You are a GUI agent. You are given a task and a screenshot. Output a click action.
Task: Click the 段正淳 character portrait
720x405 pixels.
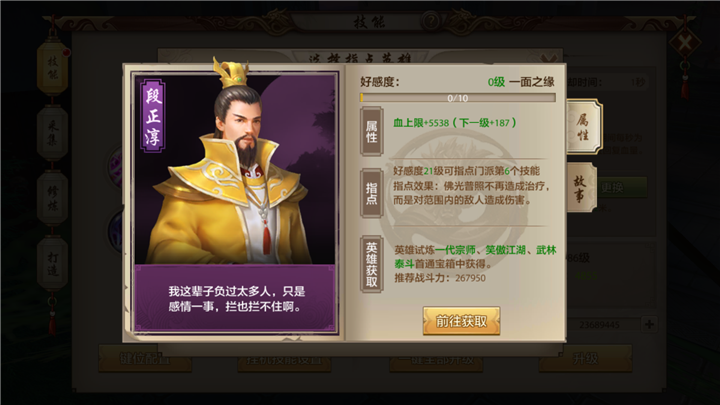[235, 168]
